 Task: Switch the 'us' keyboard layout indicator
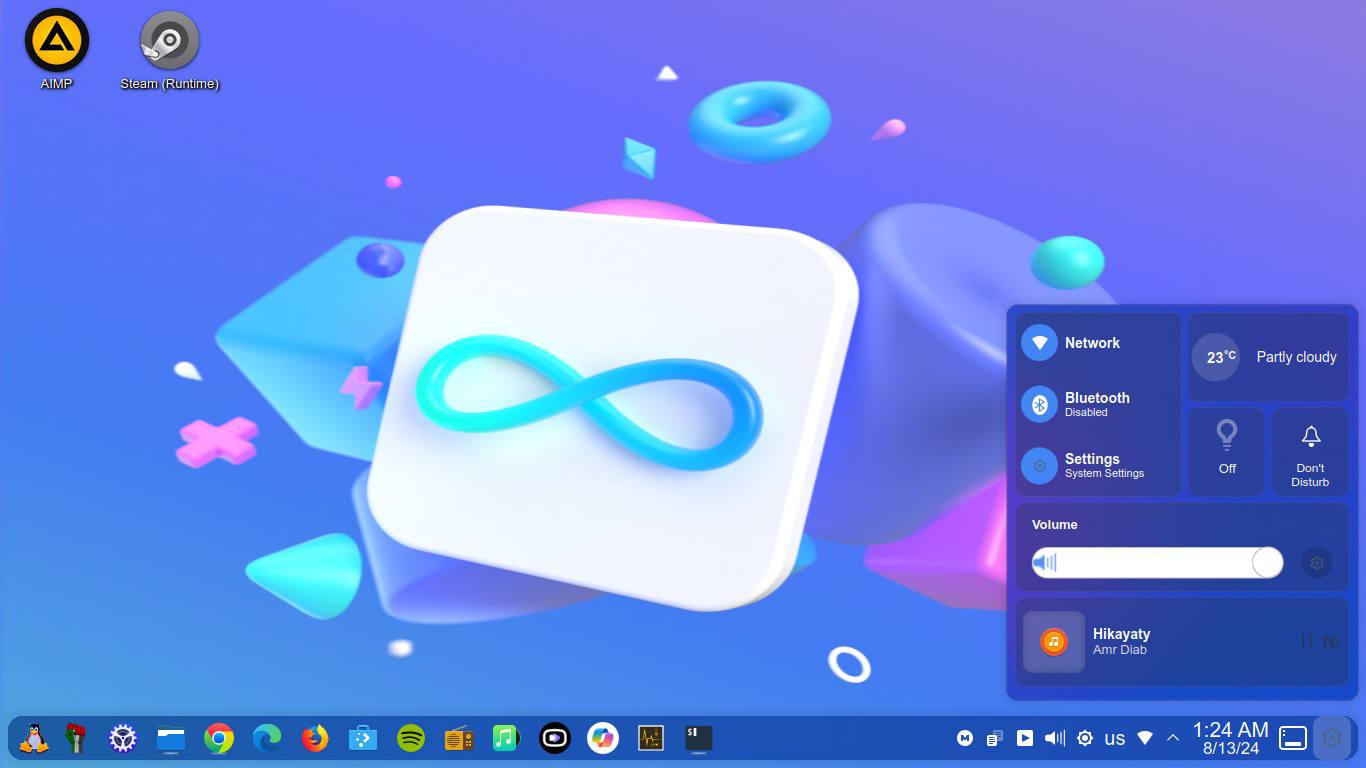[1115, 738]
